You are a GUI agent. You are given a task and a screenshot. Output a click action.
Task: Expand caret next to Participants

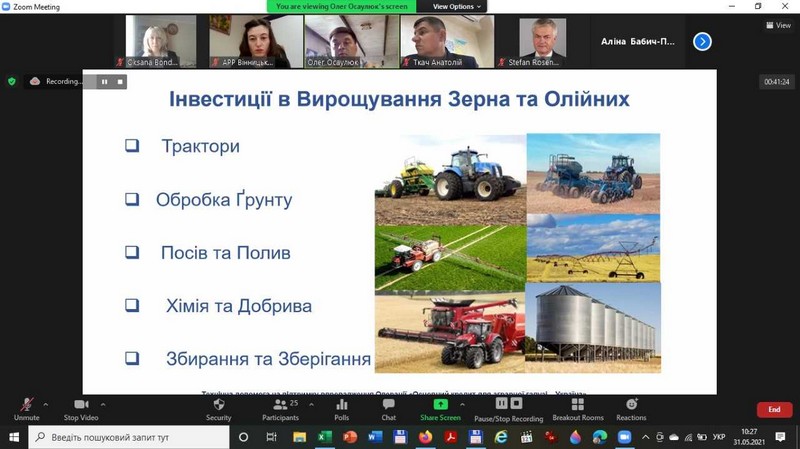click(311, 404)
